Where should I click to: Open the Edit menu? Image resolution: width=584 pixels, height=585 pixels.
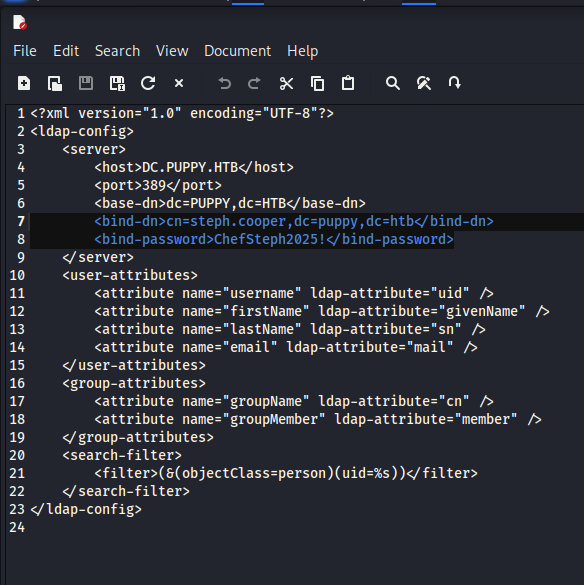[66, 51]
